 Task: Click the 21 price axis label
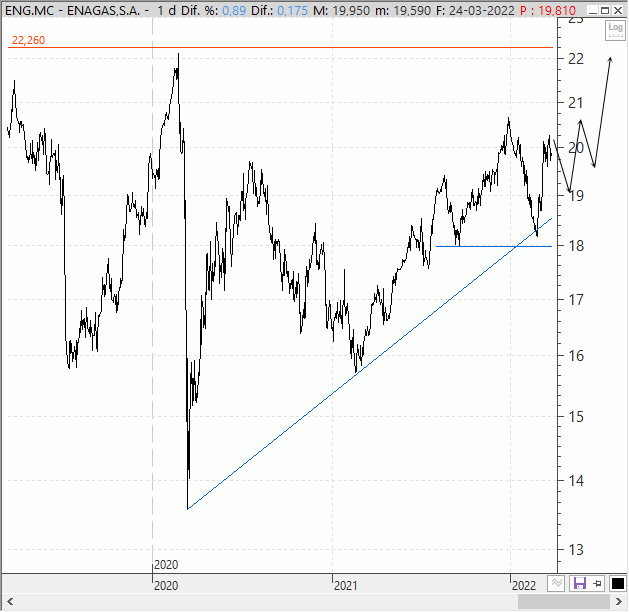(576, 103)
